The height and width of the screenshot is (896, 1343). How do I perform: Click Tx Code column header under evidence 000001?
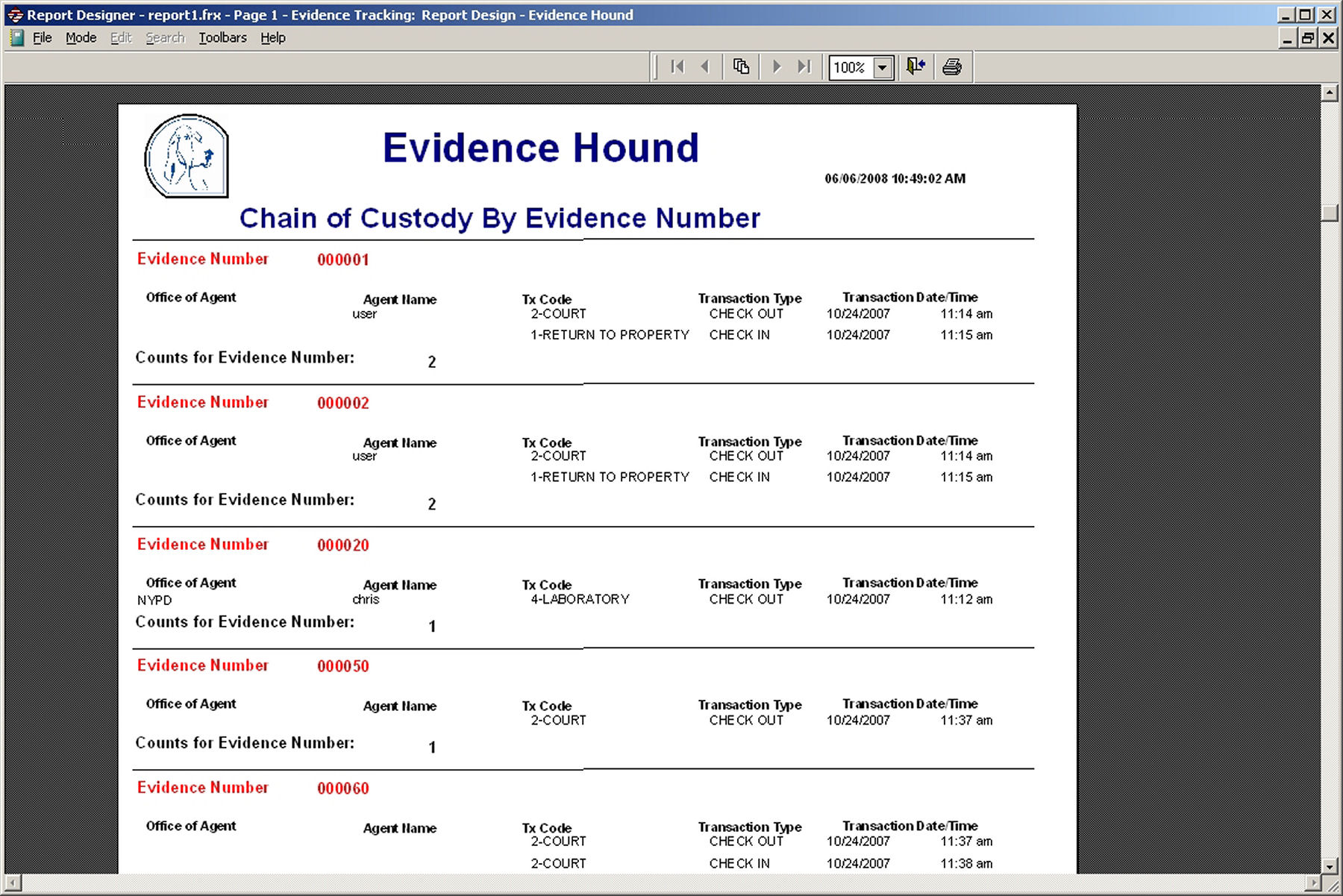pos(547,299)
